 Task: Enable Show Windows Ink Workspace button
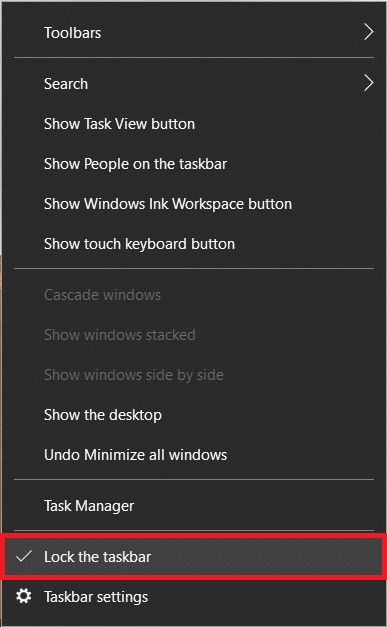194,204
